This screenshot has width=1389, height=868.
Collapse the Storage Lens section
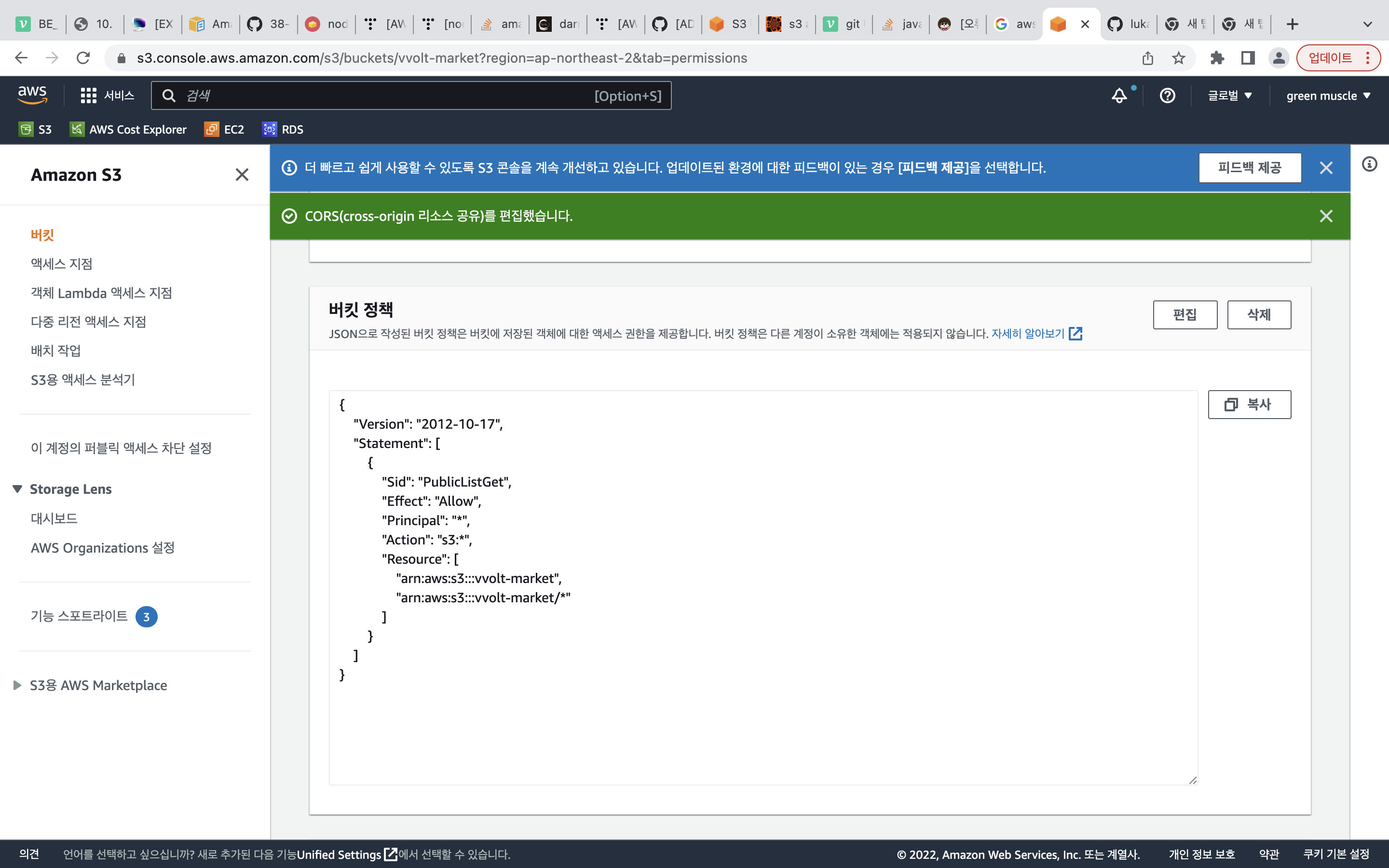coord(17,489)
